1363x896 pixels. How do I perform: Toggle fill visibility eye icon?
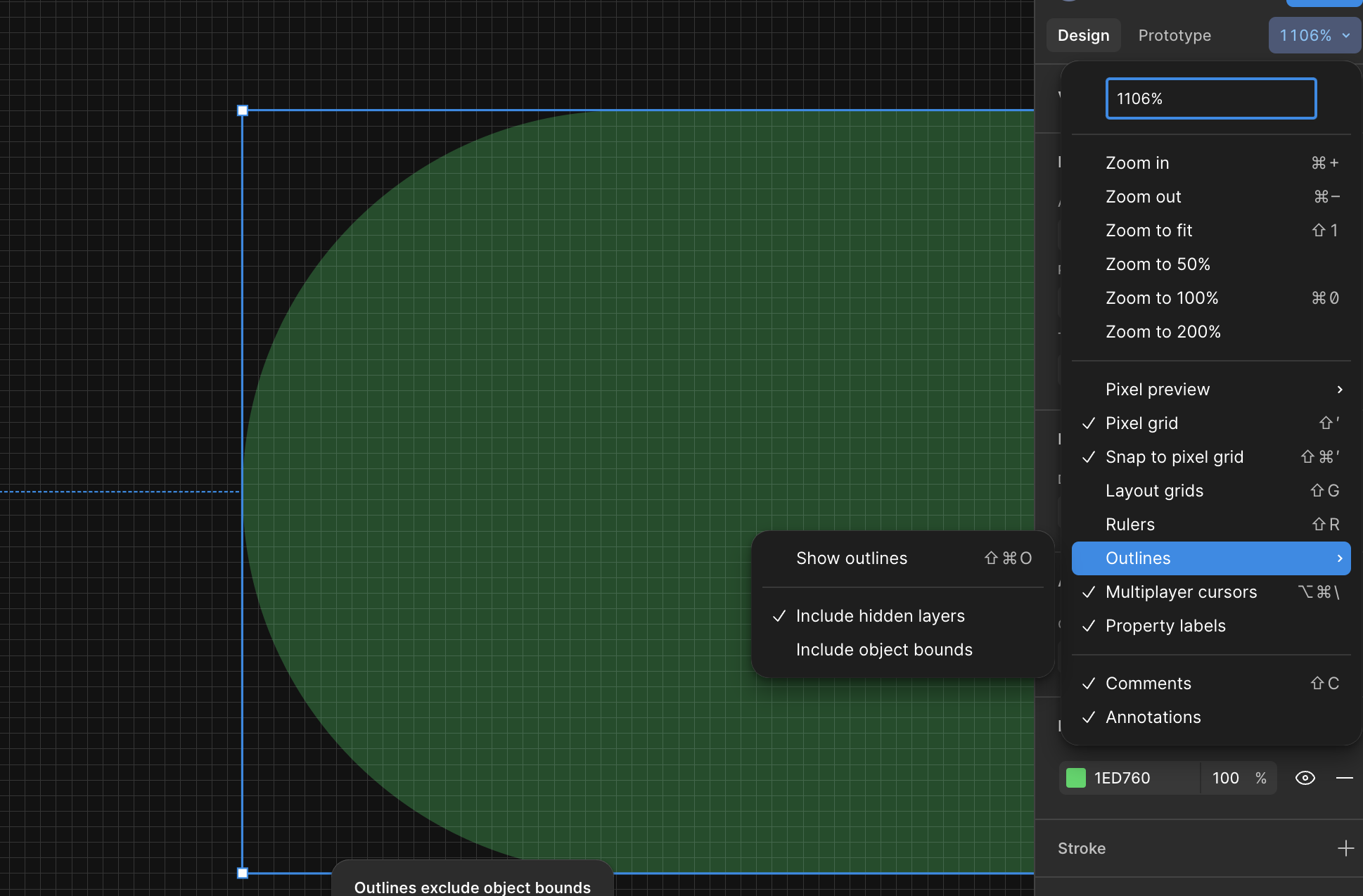point(1305,778)
